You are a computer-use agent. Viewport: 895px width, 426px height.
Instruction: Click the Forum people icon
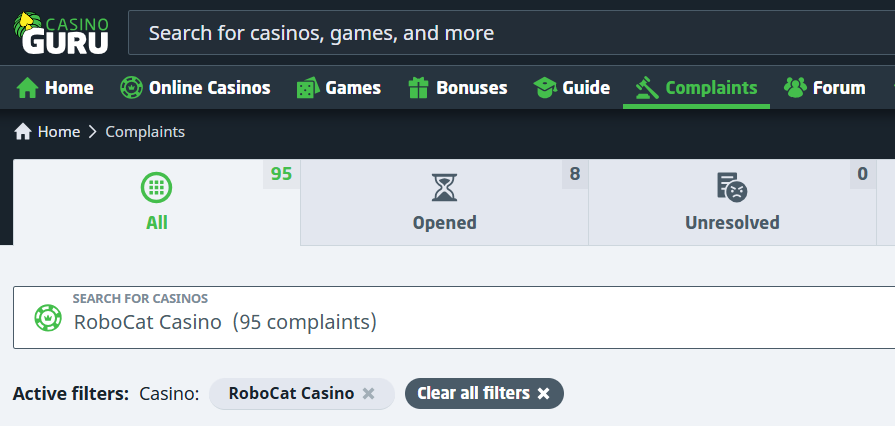(795, 88)
